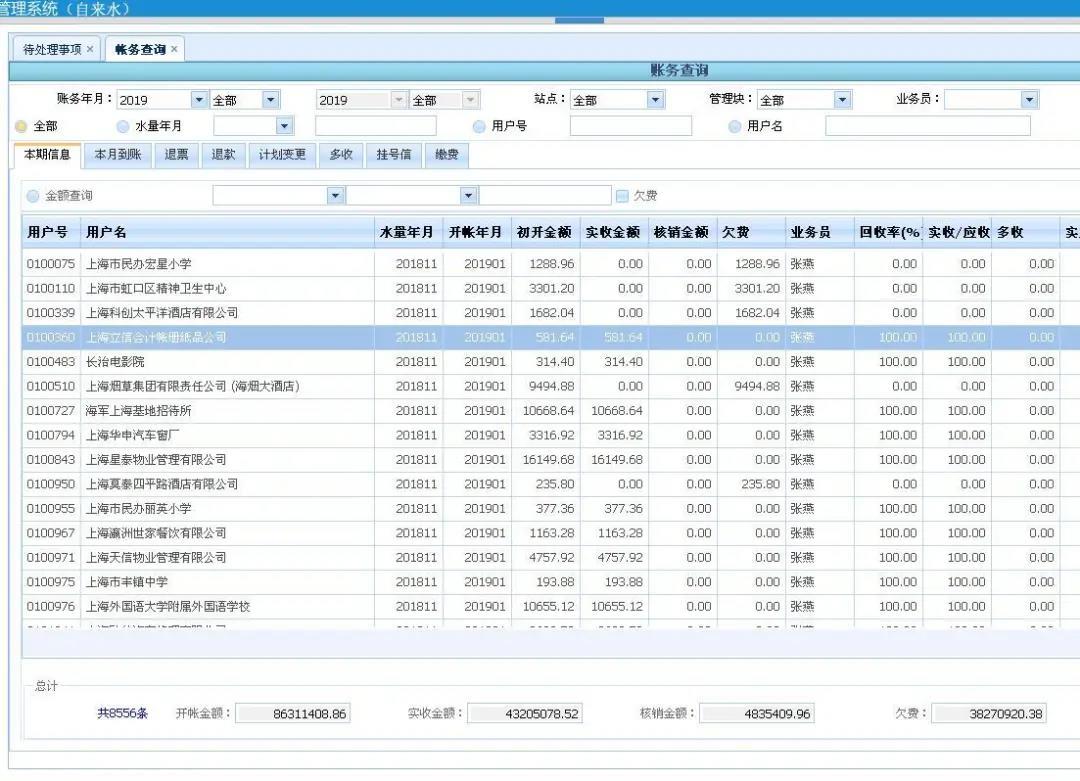Select the 用户名 radio button

(x=735, y=127)
